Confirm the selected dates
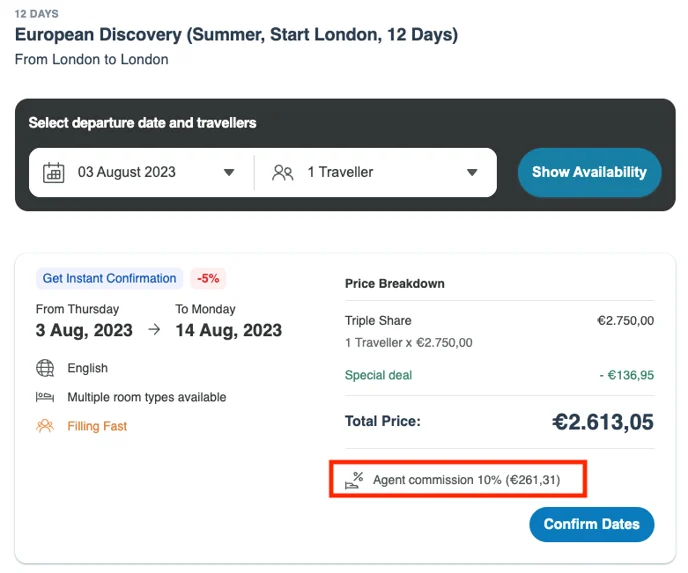This screenshot has width=688, height=573. (591, 524)
